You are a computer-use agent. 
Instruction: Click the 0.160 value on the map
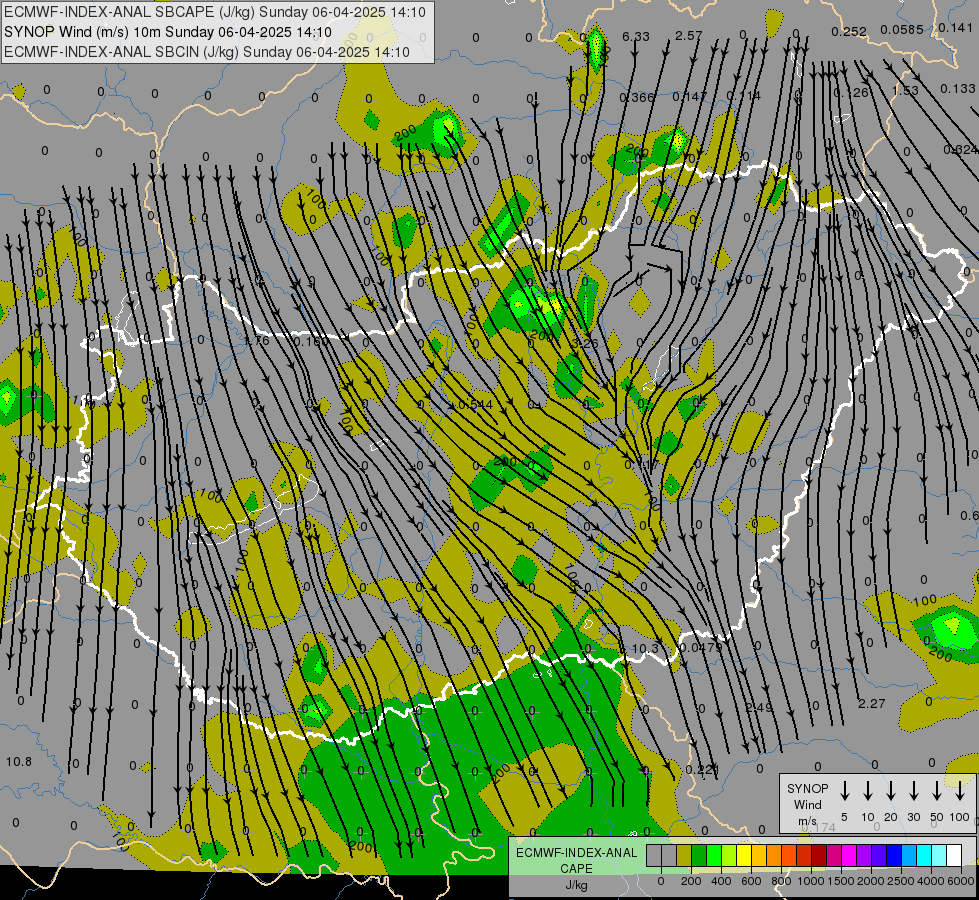pos(310,342)
